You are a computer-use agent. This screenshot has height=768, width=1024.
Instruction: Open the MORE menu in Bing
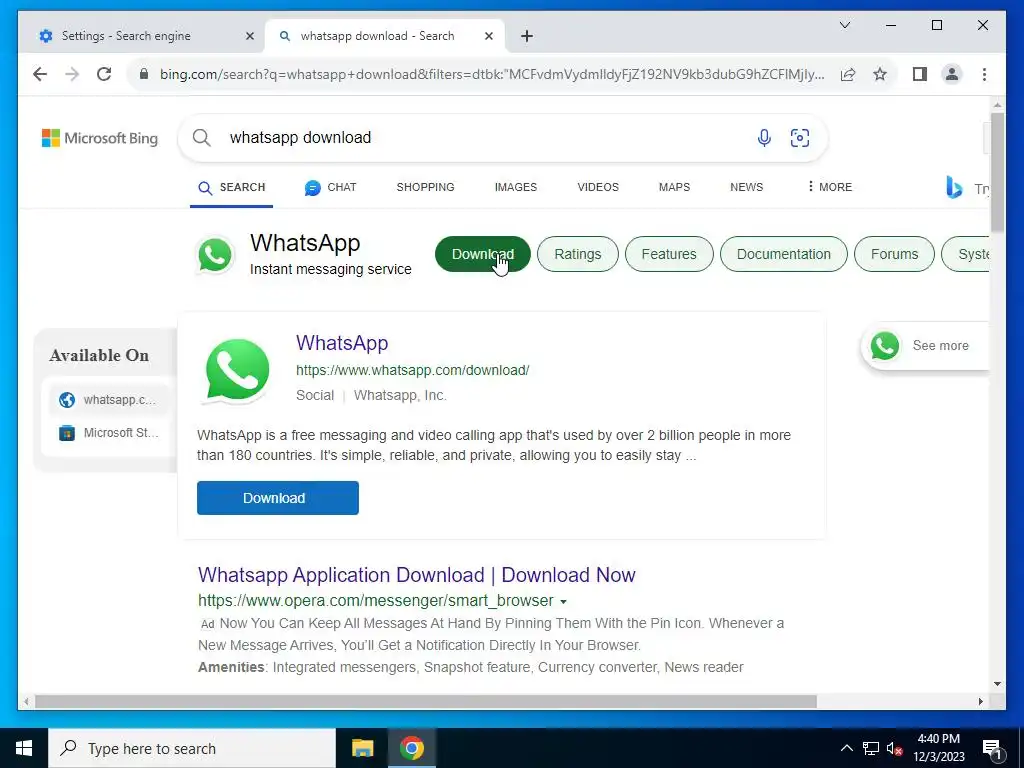(x=829, y=187)
